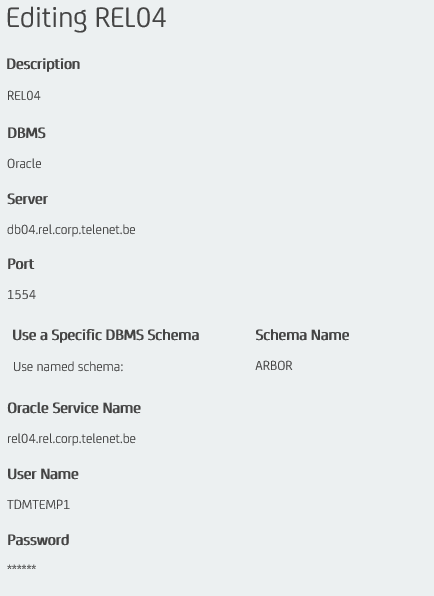The image size is (434, 596).
Task: Click the Editing REL04 page heading
Action: point(86,18)
